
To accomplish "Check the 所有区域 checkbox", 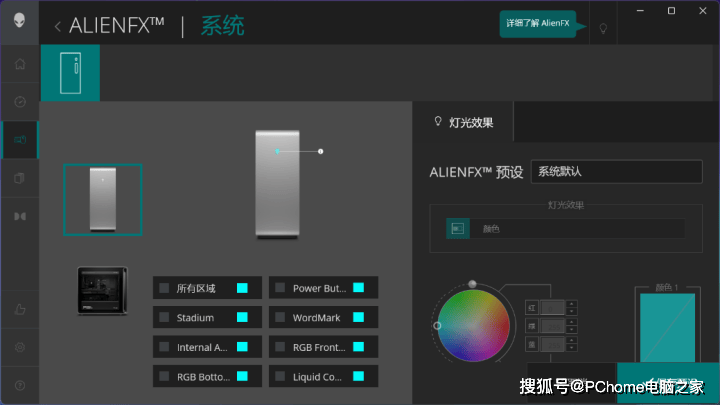I will tap(164, 288).
